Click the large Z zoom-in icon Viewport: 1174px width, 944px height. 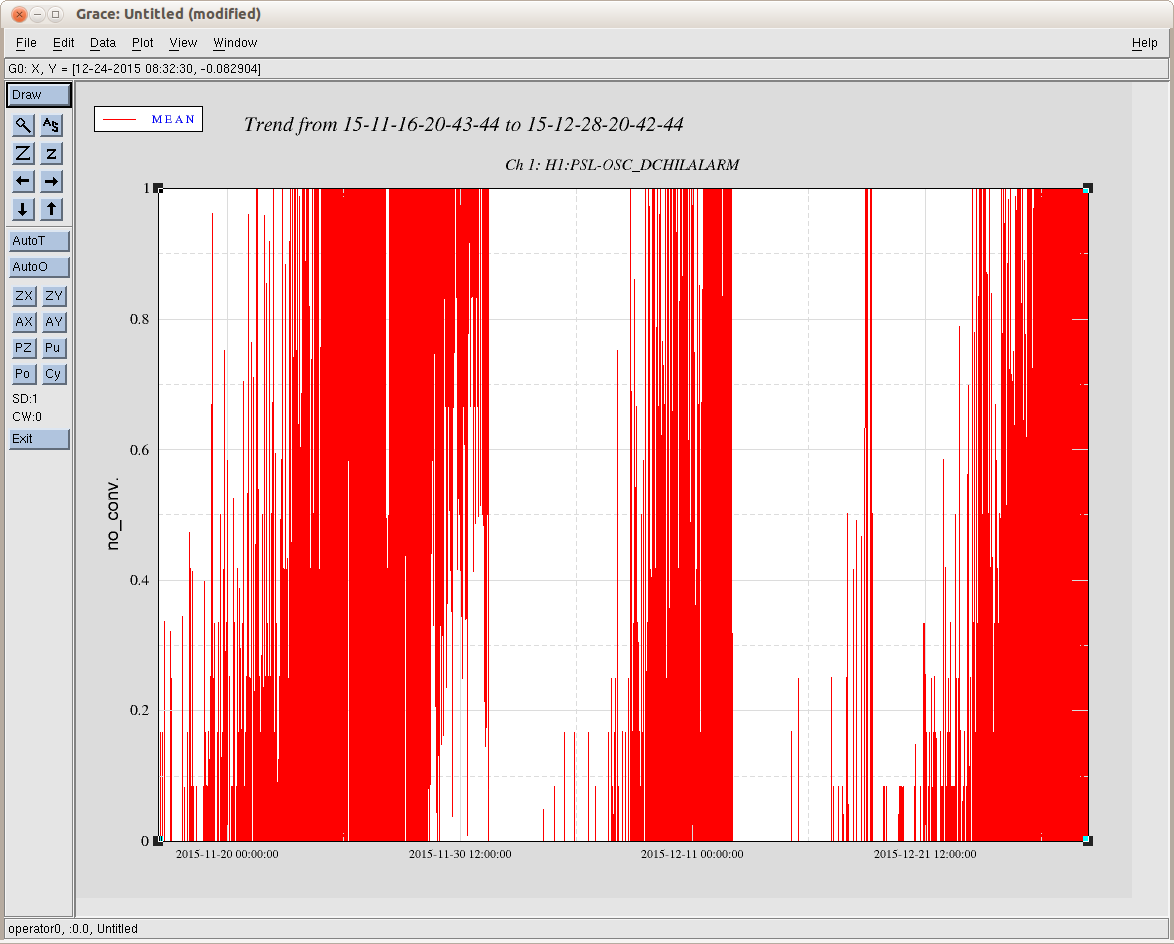click(23, 153)
